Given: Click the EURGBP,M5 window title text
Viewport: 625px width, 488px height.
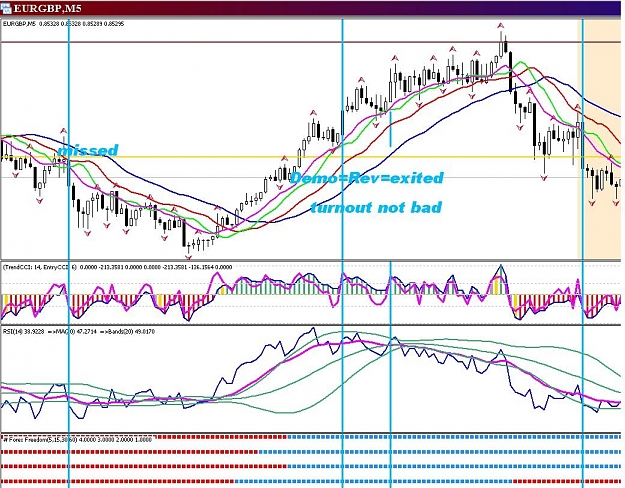Looking at the screenshot, I should (x=47, y=8).
